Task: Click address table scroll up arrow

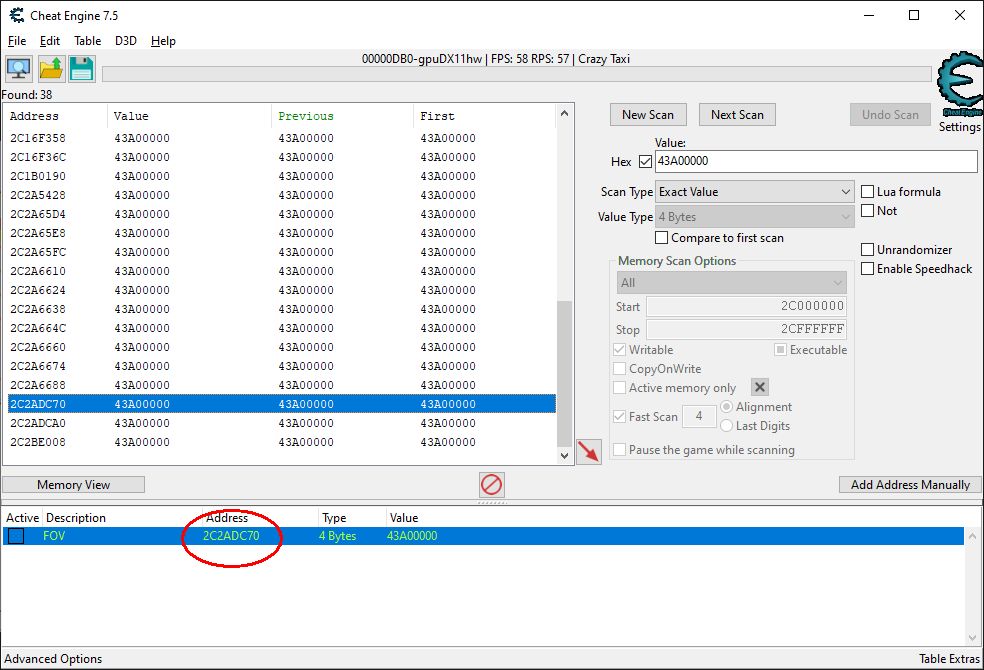Action: (x=972, y=536)
